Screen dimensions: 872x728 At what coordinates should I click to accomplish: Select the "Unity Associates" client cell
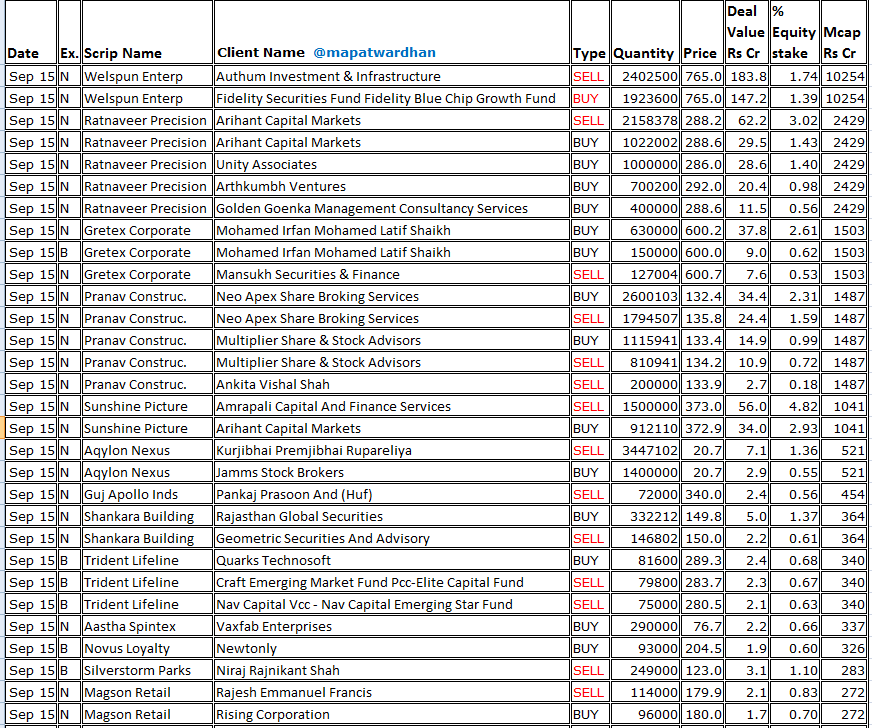click(392, 165)
